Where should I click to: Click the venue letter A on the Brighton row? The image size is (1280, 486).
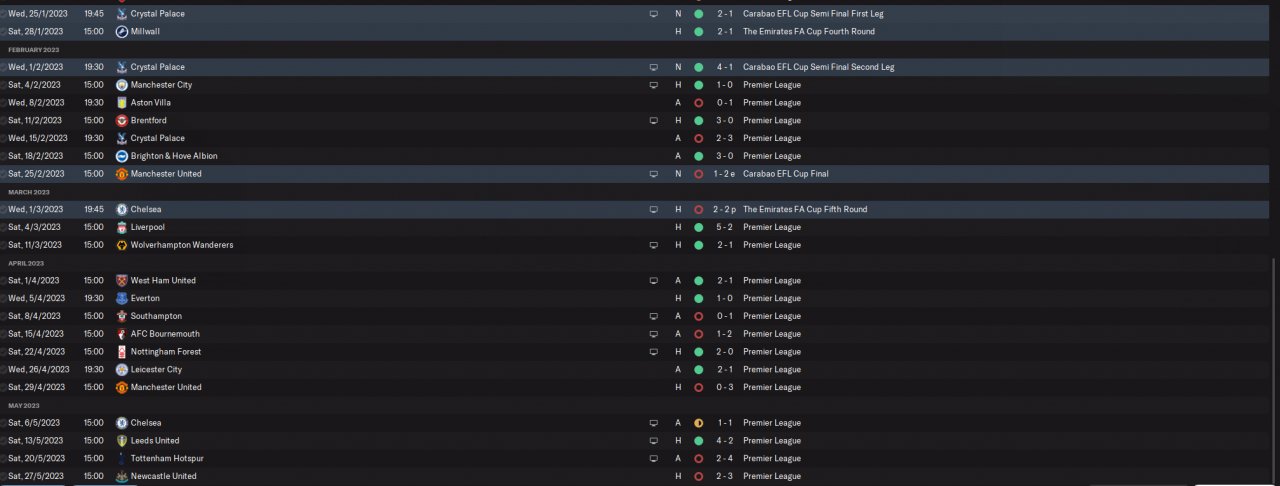[678, 156]
